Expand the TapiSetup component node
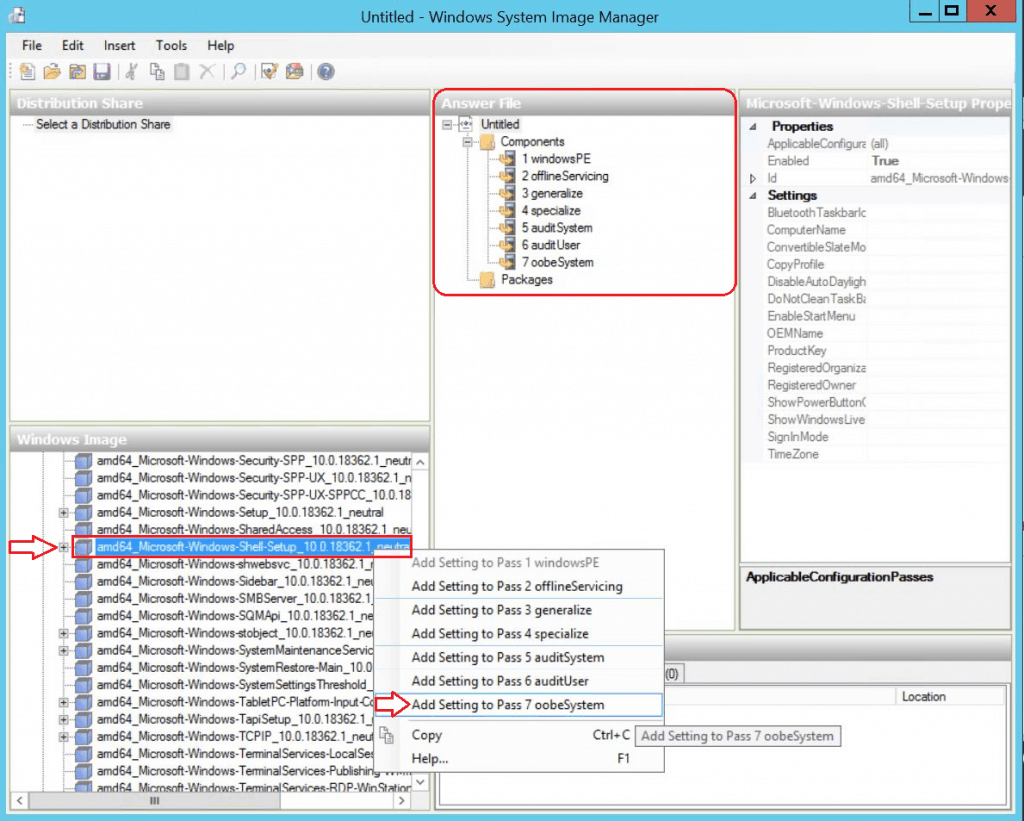This screenshot has width=1024, height=821. [x=63, y=719]
